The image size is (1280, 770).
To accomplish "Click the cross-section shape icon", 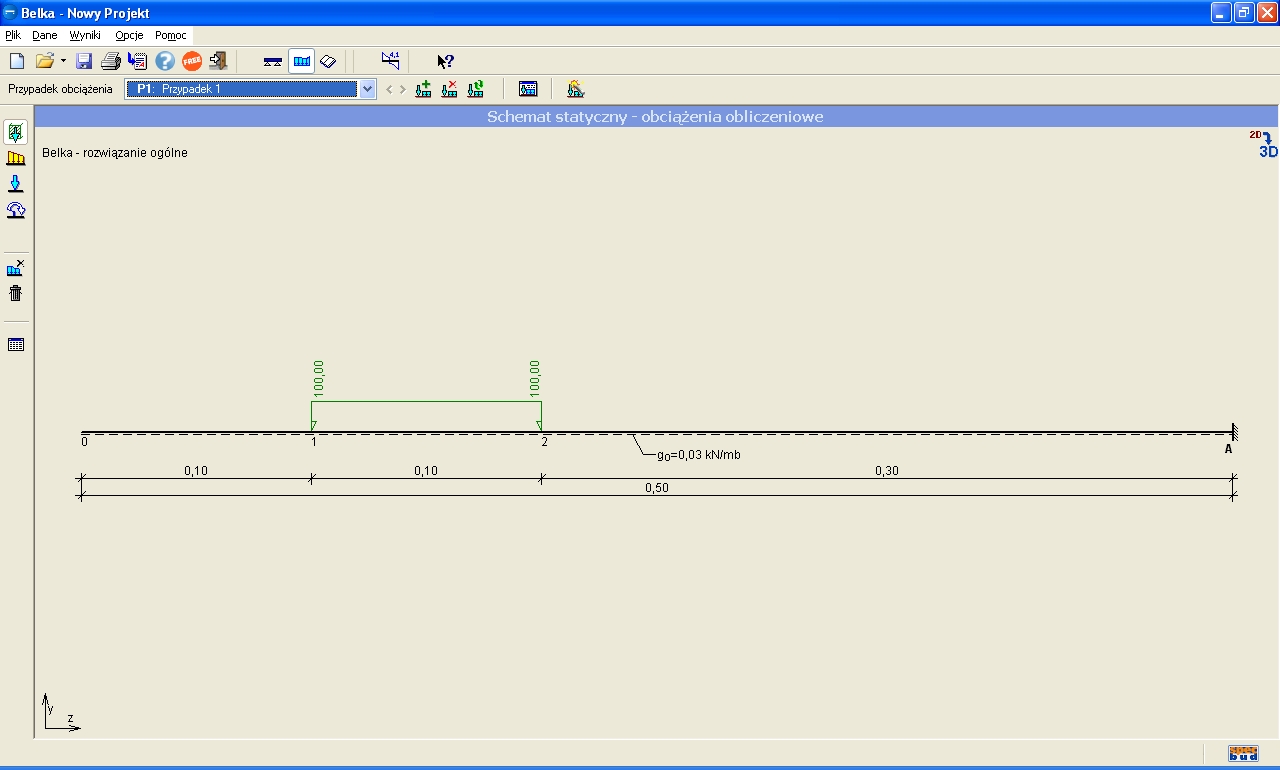I will point(328,61).
